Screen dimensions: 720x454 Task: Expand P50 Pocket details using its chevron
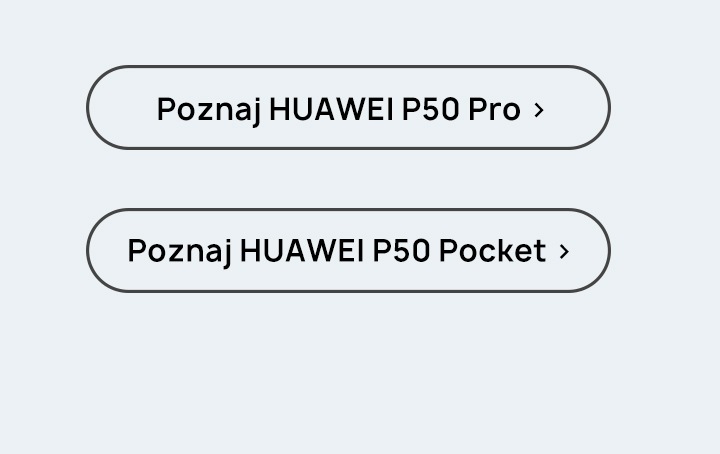pyautogui.click(x=564, y=252)
